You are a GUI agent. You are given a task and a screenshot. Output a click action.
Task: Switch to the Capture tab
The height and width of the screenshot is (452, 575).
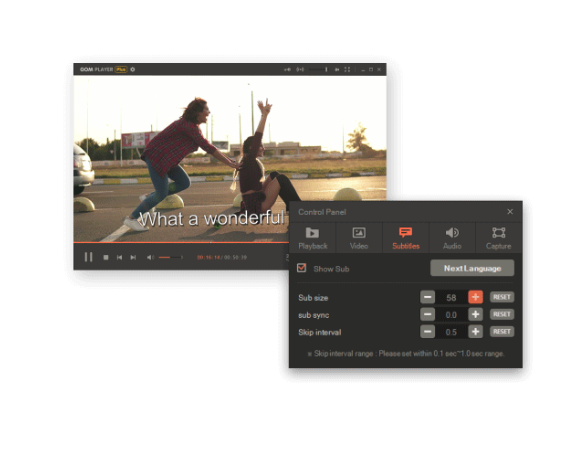[499, 238]
